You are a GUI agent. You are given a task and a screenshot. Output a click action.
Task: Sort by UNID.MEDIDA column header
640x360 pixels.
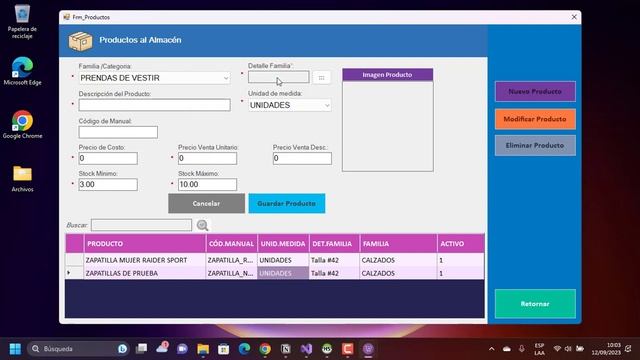coord(283,244)
